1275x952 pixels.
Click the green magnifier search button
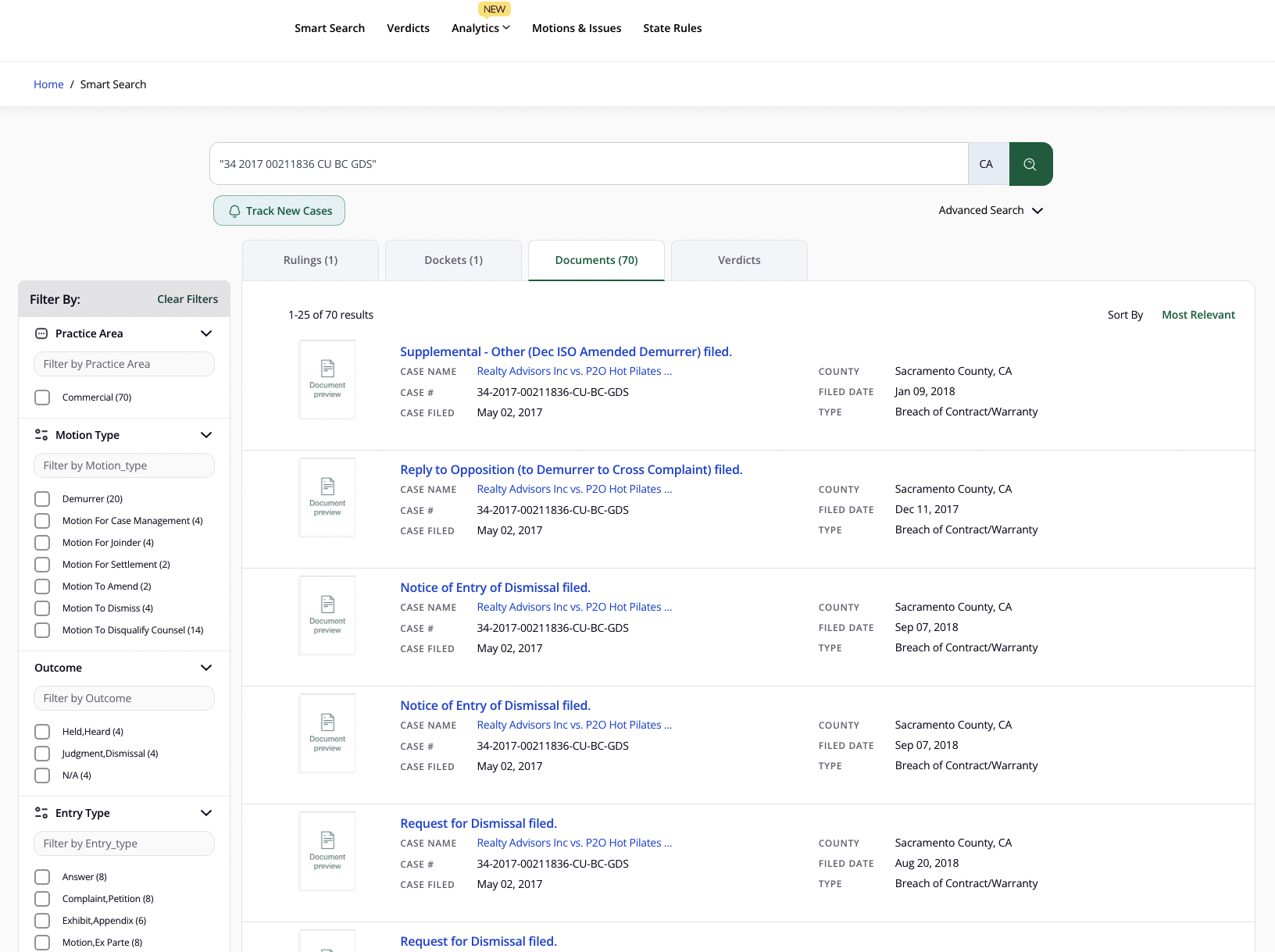click(x=1030, y=164)
